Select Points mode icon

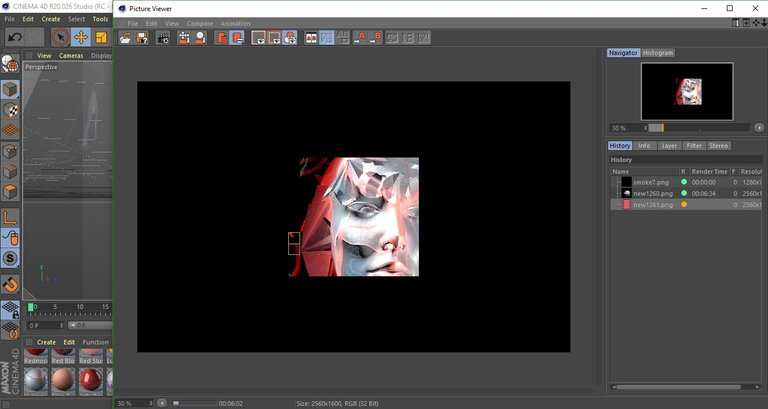pos(10,151)
